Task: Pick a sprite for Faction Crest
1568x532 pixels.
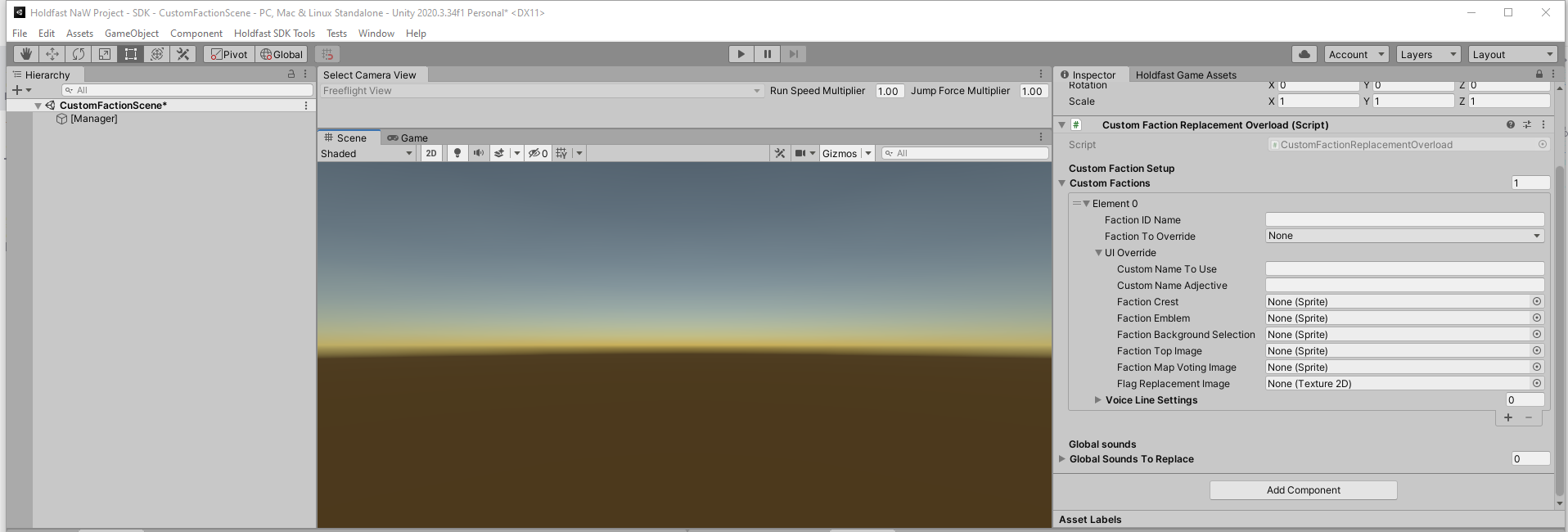Action: tap(1536, 302)
